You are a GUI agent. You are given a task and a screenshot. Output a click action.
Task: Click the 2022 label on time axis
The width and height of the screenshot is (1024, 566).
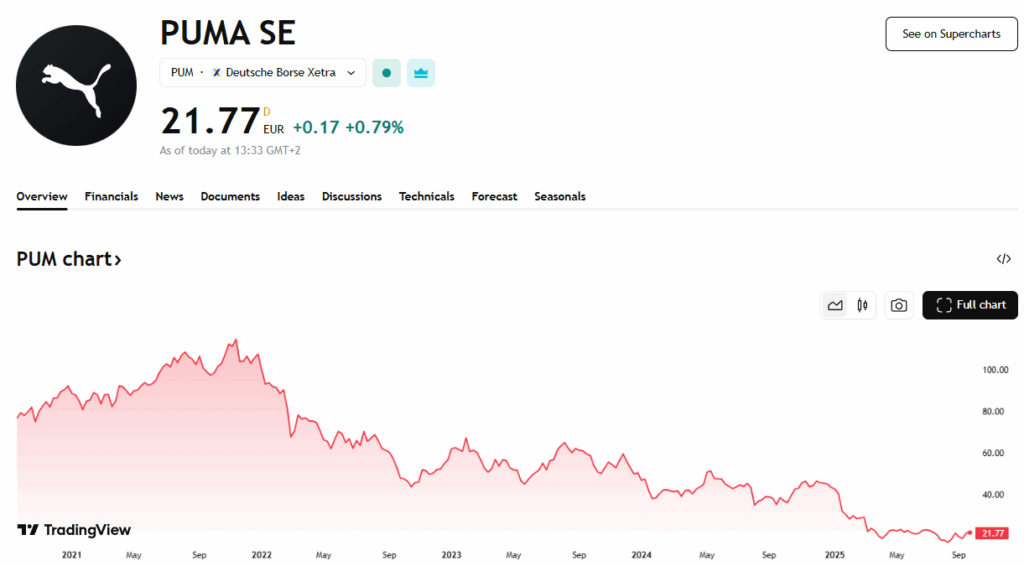pyautogui.click(x=261, y=555)
